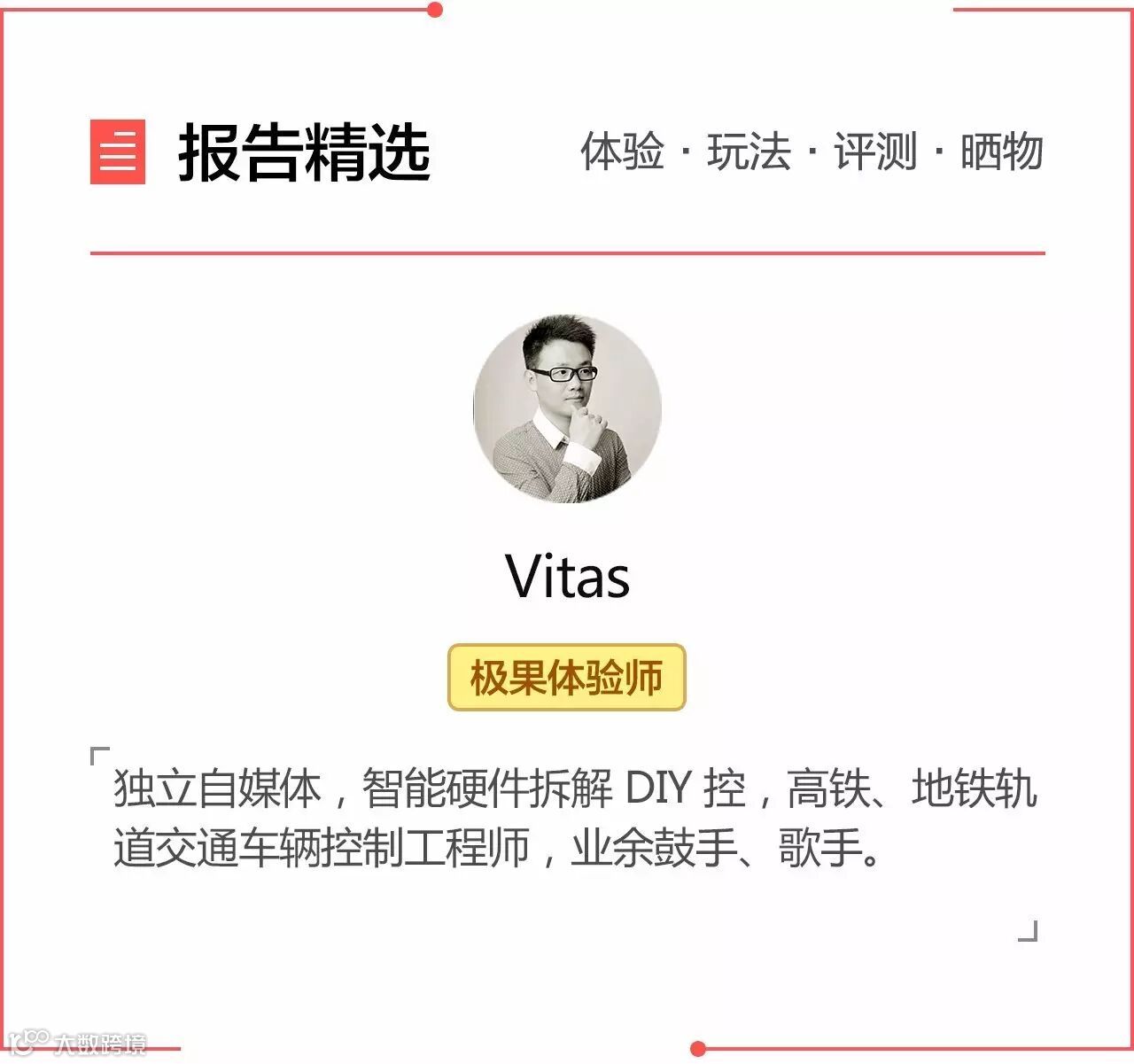Viewport: 1134px width, 1064px height.
Task: Click the dot separator between 体验 and 玩法
Action: pyautogui.click(x=686, y=151)
